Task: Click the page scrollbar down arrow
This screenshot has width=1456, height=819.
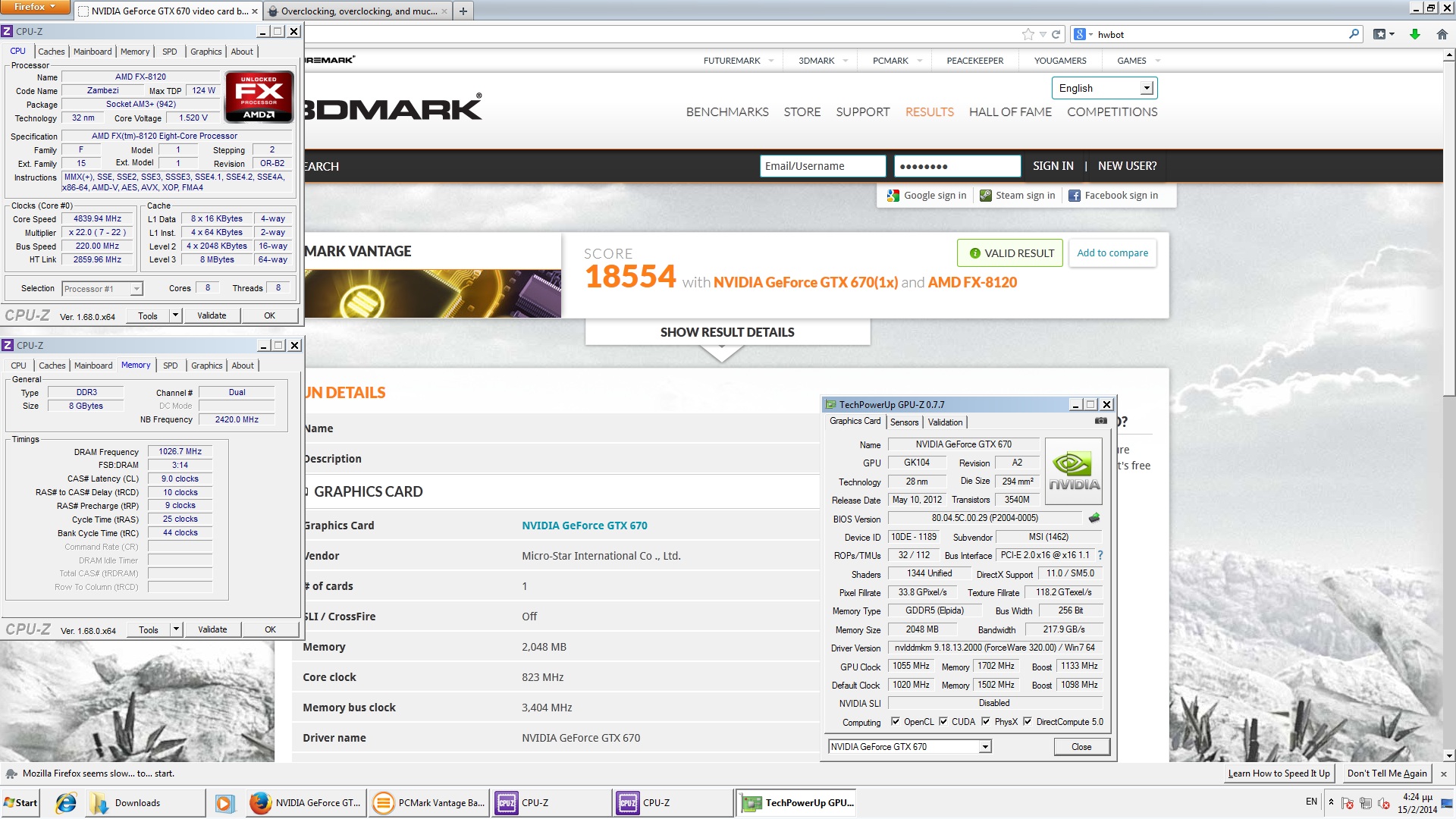Action: point(1449,755)
